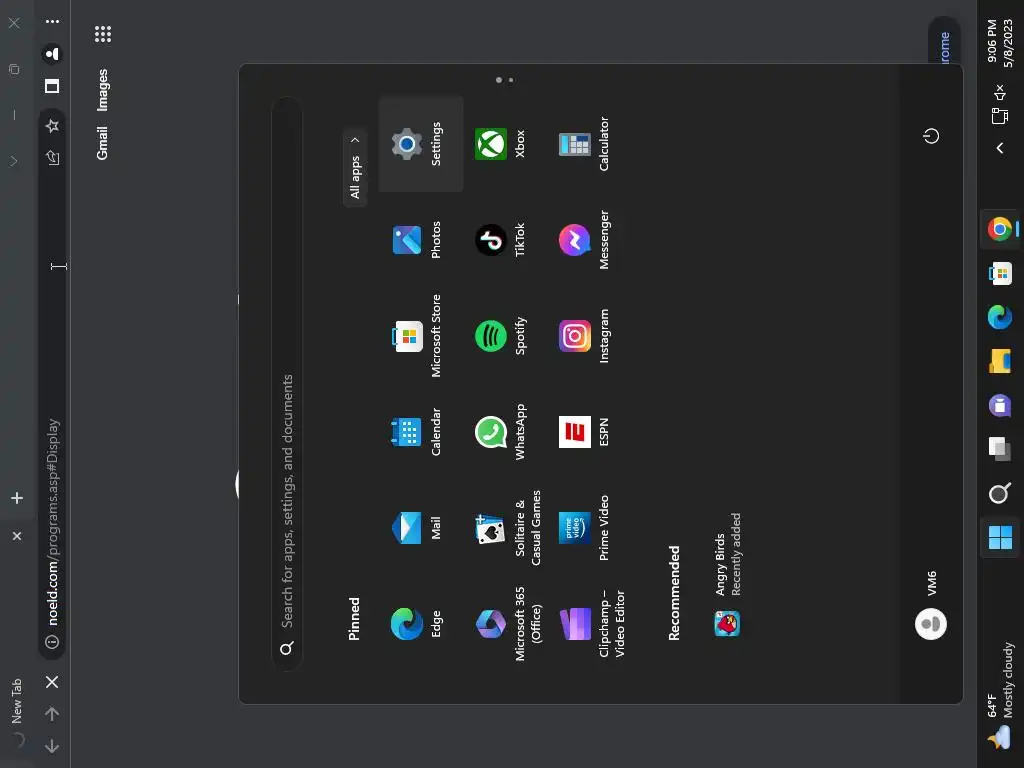Go to next page of pinned apps
Image resolution: width=1024 pixels, height=768 pixels.
click(511, 80)
